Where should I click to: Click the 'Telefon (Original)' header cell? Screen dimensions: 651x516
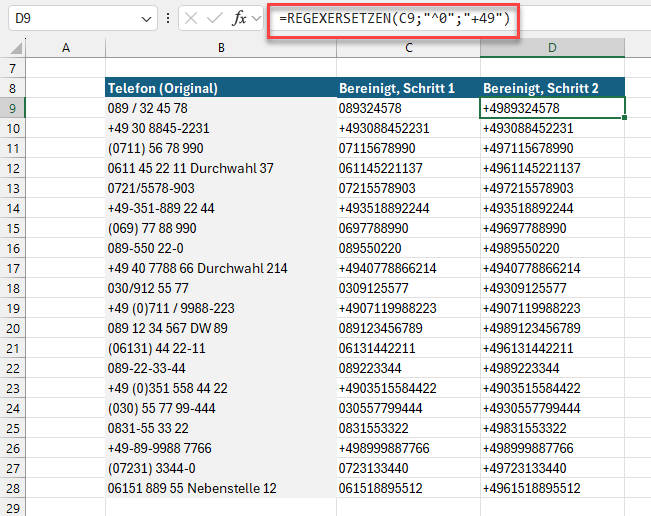pyautogui.click(x=220, y=88)
